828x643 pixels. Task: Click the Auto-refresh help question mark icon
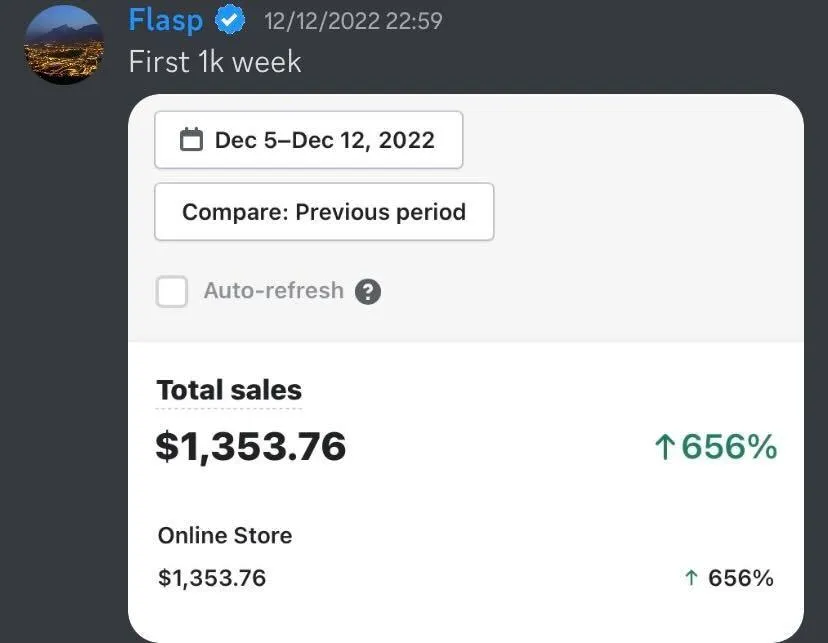(x=368, y=292)
